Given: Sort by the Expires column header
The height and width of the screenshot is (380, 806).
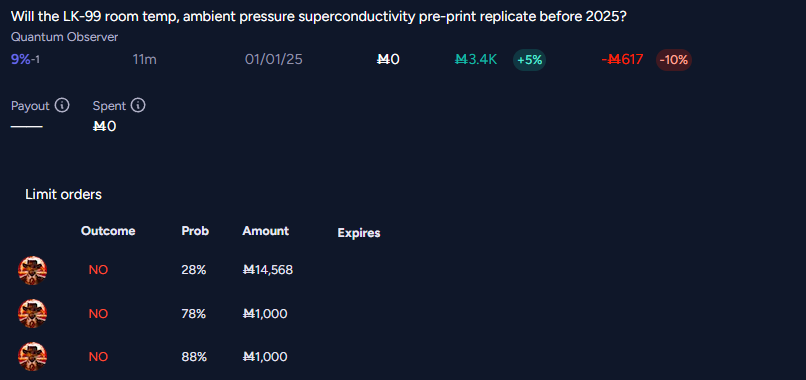Looking at the screenshot, I should pyautogui.click(x=359, y=233).
